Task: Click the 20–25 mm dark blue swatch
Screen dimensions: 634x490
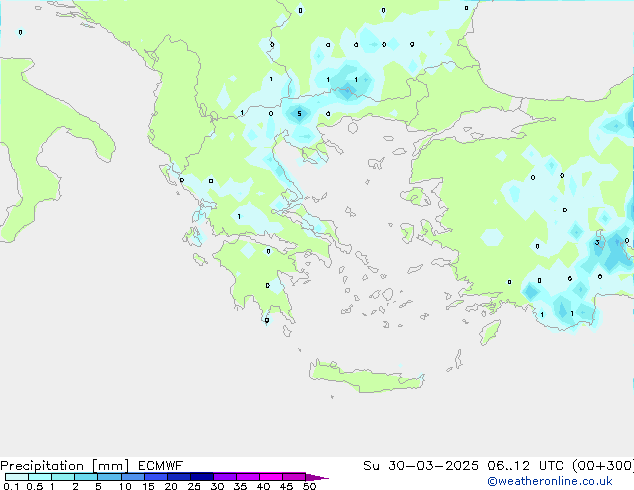Action: pos(179,477)
